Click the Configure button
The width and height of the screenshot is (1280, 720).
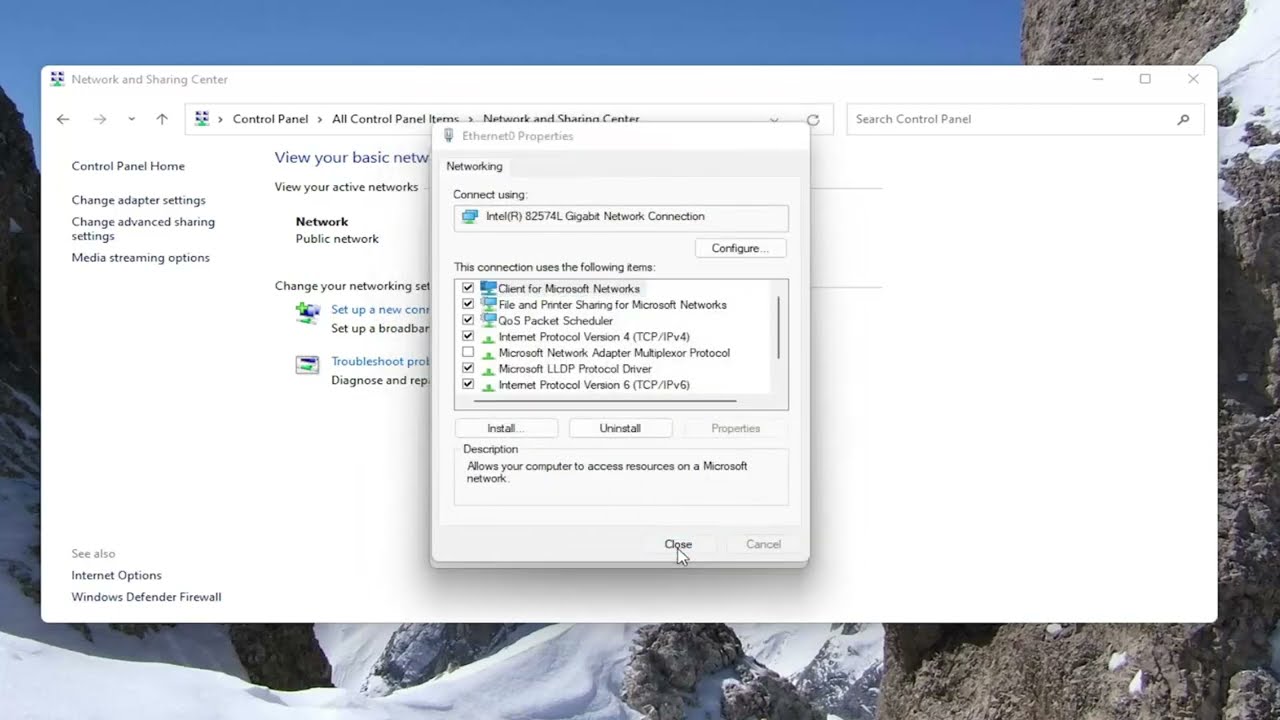pos(740,248)
